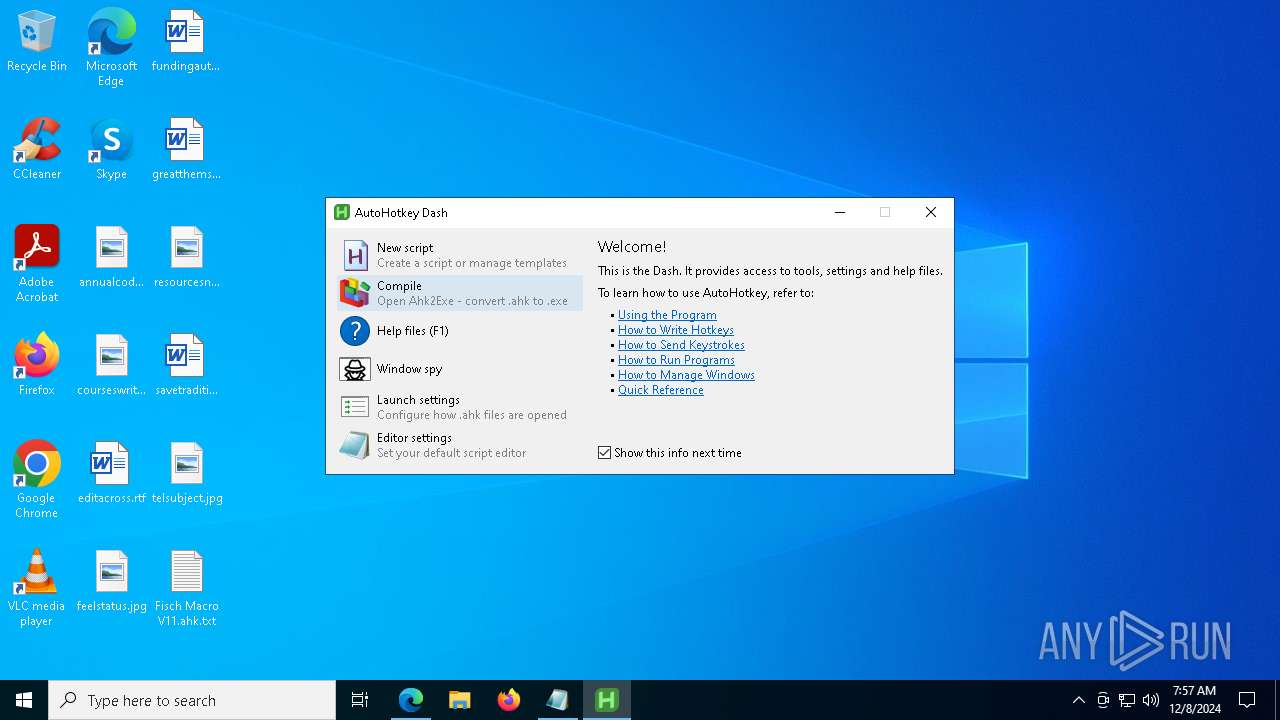Open the Quick Reference link
The image size is (1280, 720).
661,390
